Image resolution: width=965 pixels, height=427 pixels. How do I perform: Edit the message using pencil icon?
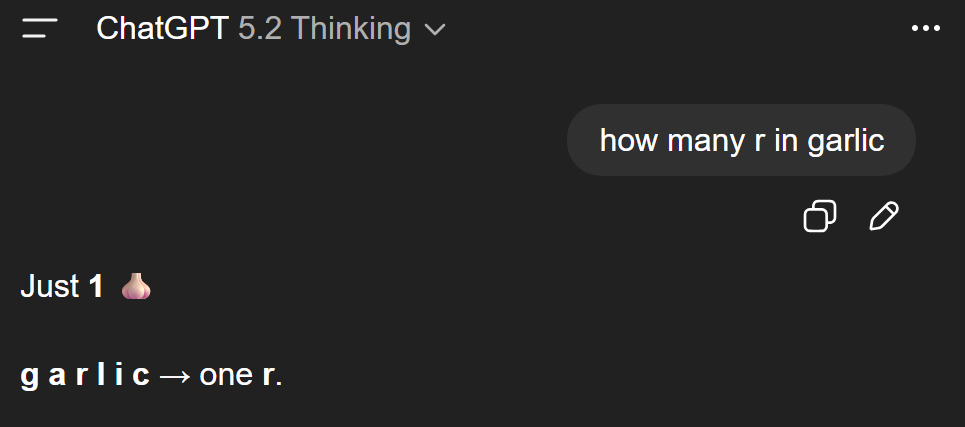[884, 216]
